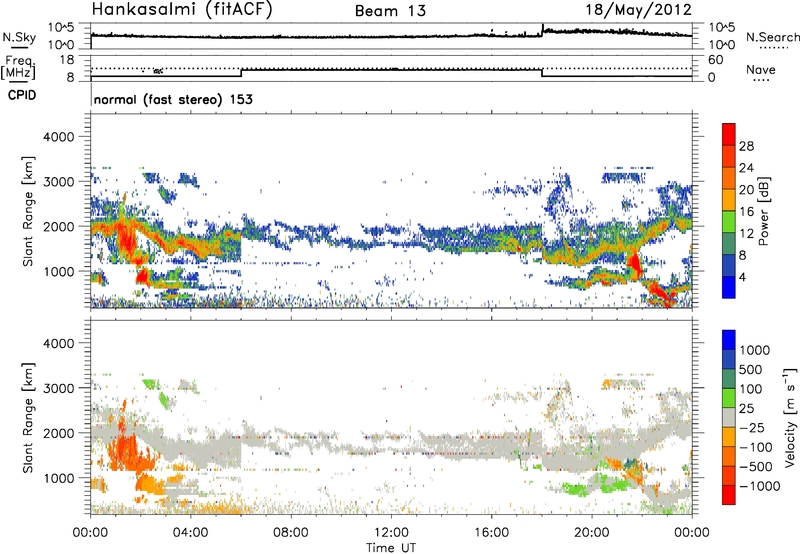Click the "N.Sky" legend label
800x554 pixels.
[19, 37]
